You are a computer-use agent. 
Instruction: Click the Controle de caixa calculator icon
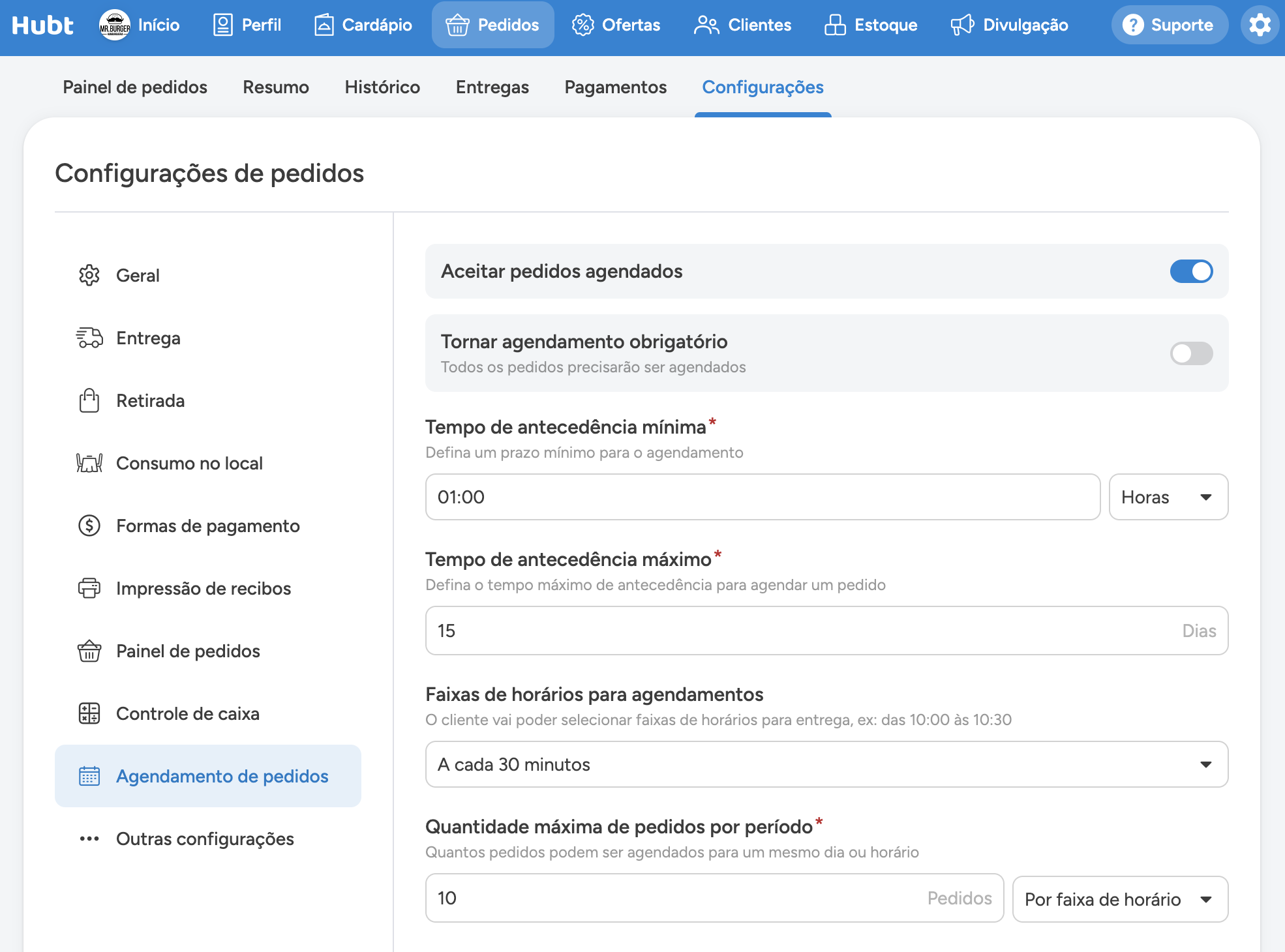pos(89,713)
